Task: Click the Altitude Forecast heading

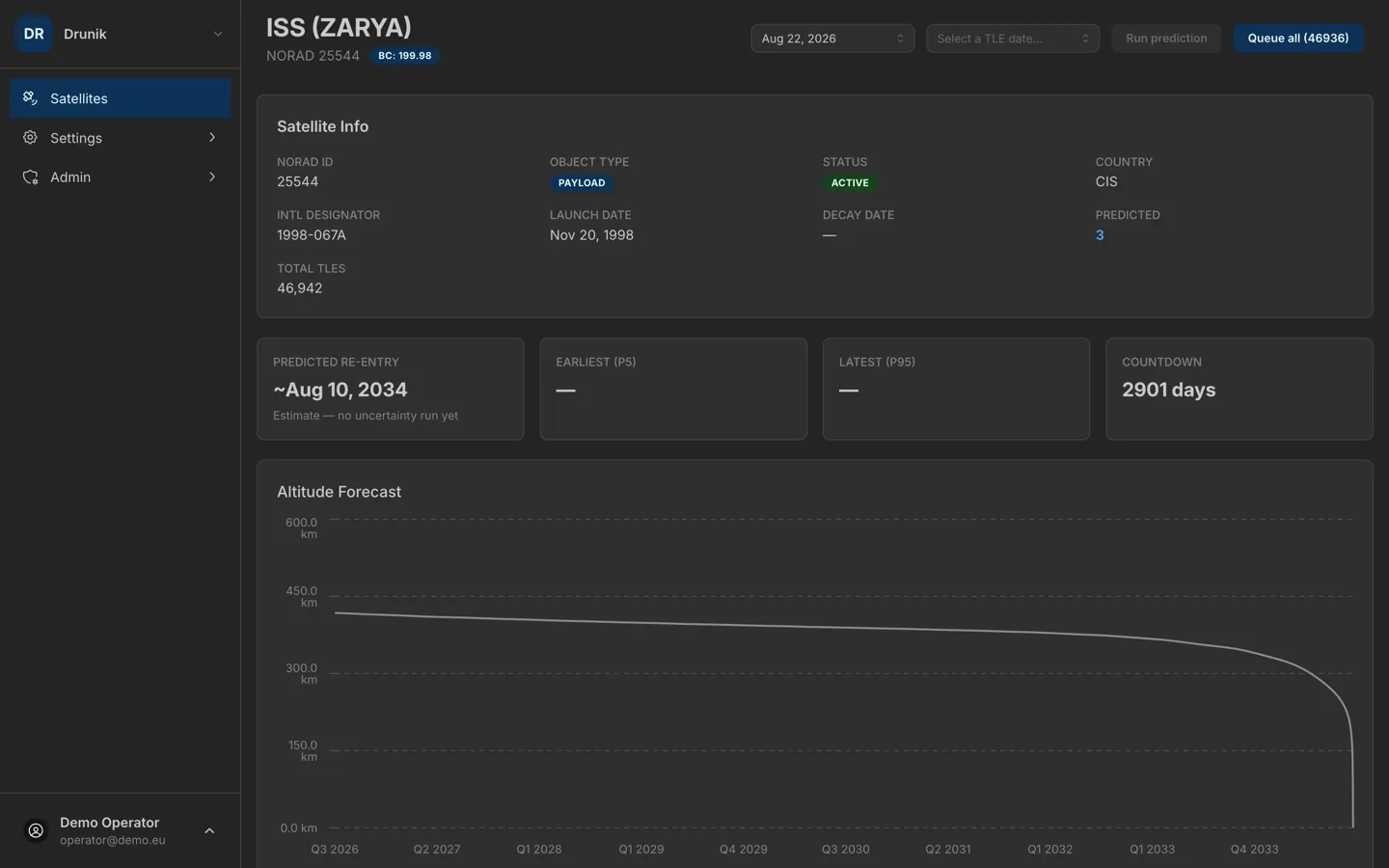Action: click(339, 492)
